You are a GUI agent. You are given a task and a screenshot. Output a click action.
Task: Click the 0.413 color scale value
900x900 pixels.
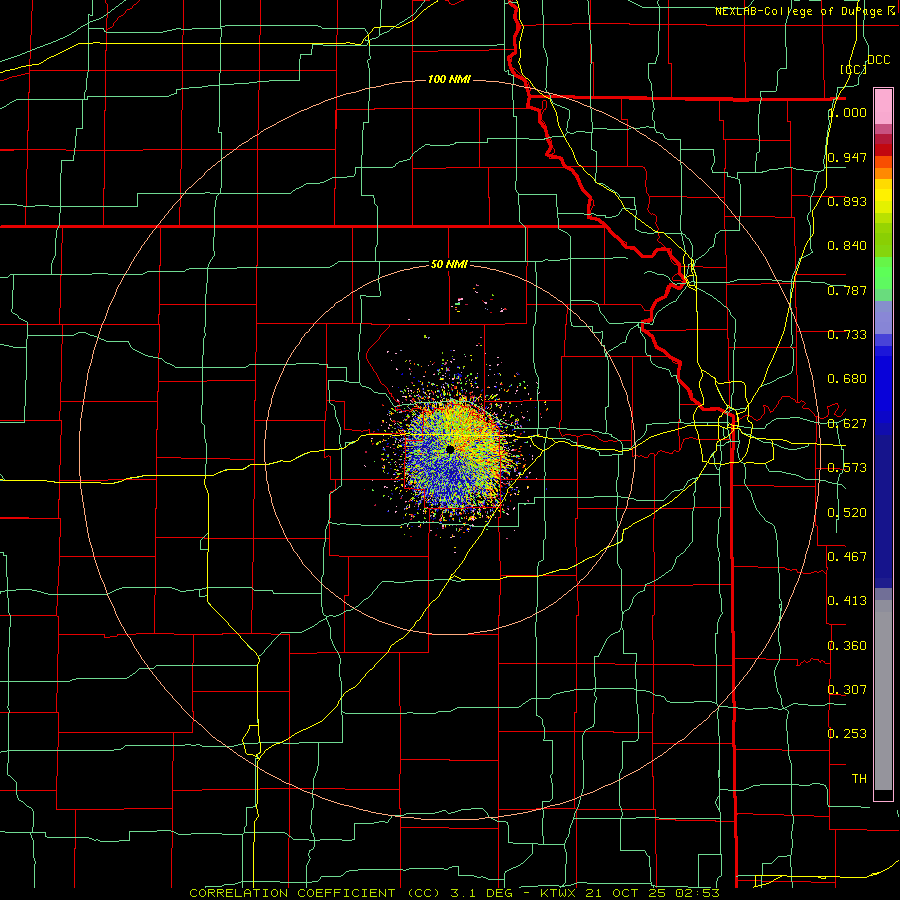pos(847,601)
